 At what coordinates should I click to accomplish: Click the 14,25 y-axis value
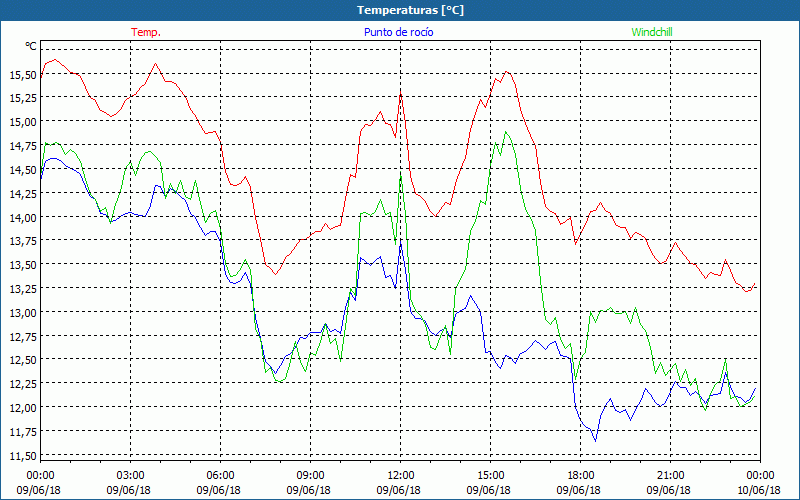(23, 193)
